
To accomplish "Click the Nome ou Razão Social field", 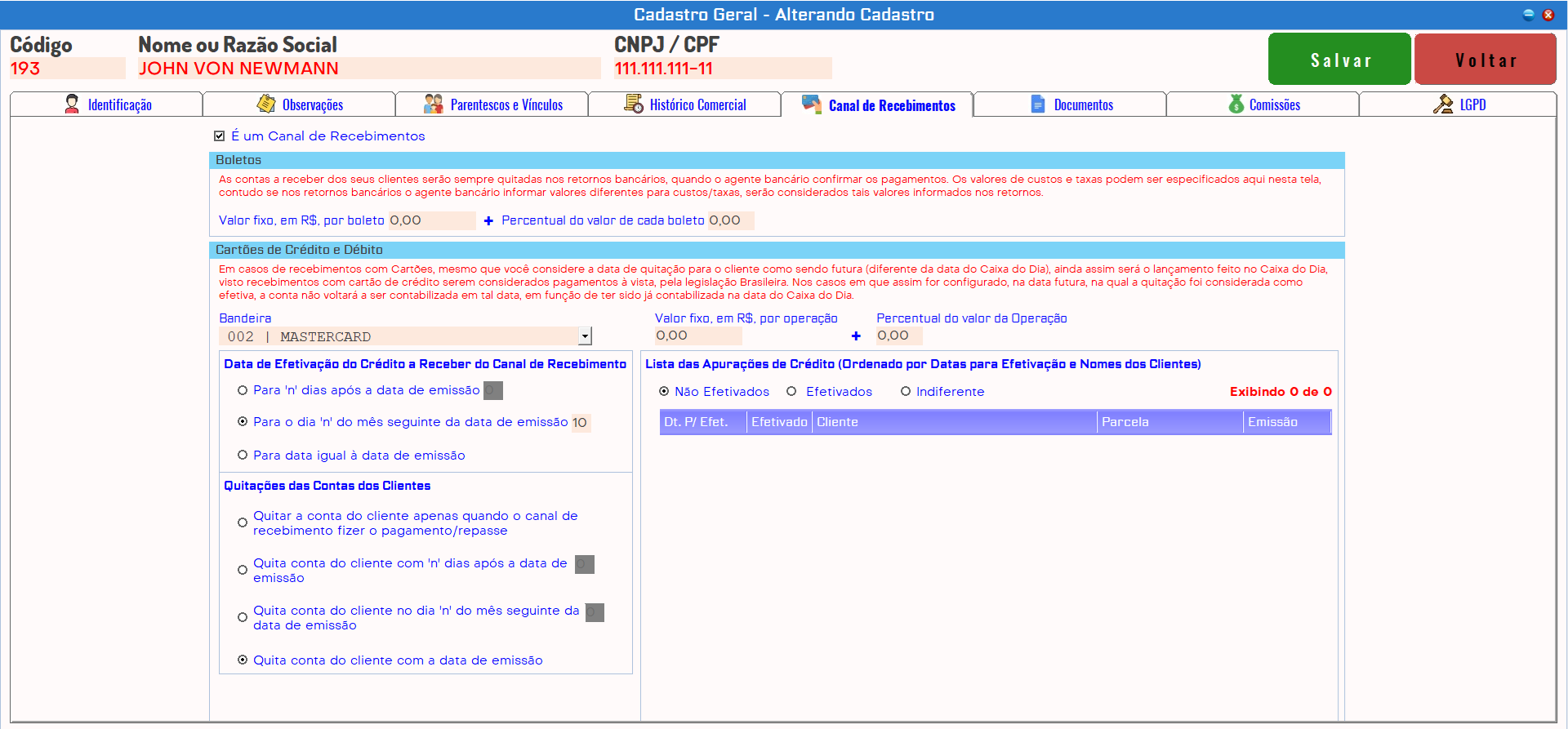I will coord(368,69).
